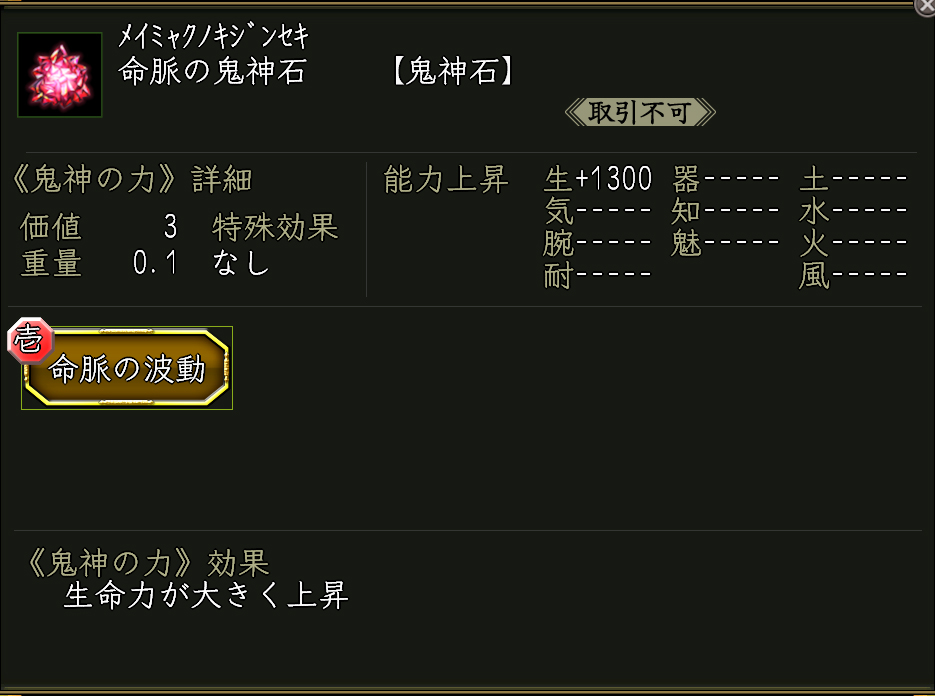Click the 【鬼神石】 item category label

454,73
